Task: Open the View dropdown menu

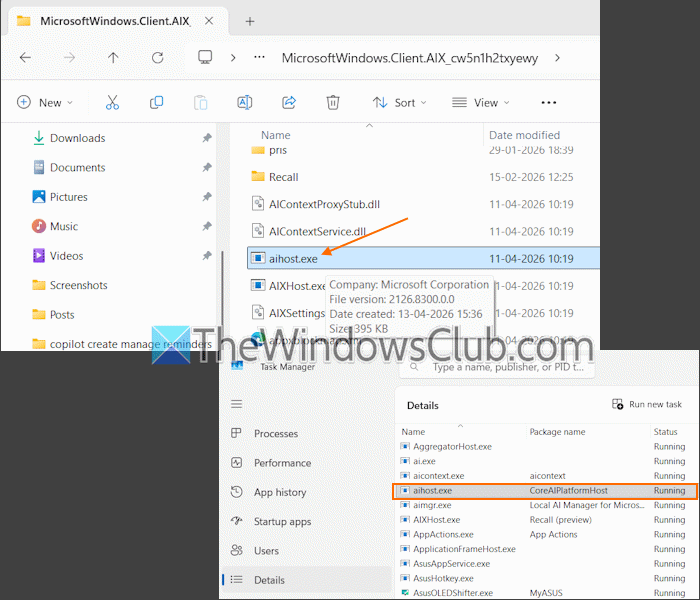Action: point(480,103)
